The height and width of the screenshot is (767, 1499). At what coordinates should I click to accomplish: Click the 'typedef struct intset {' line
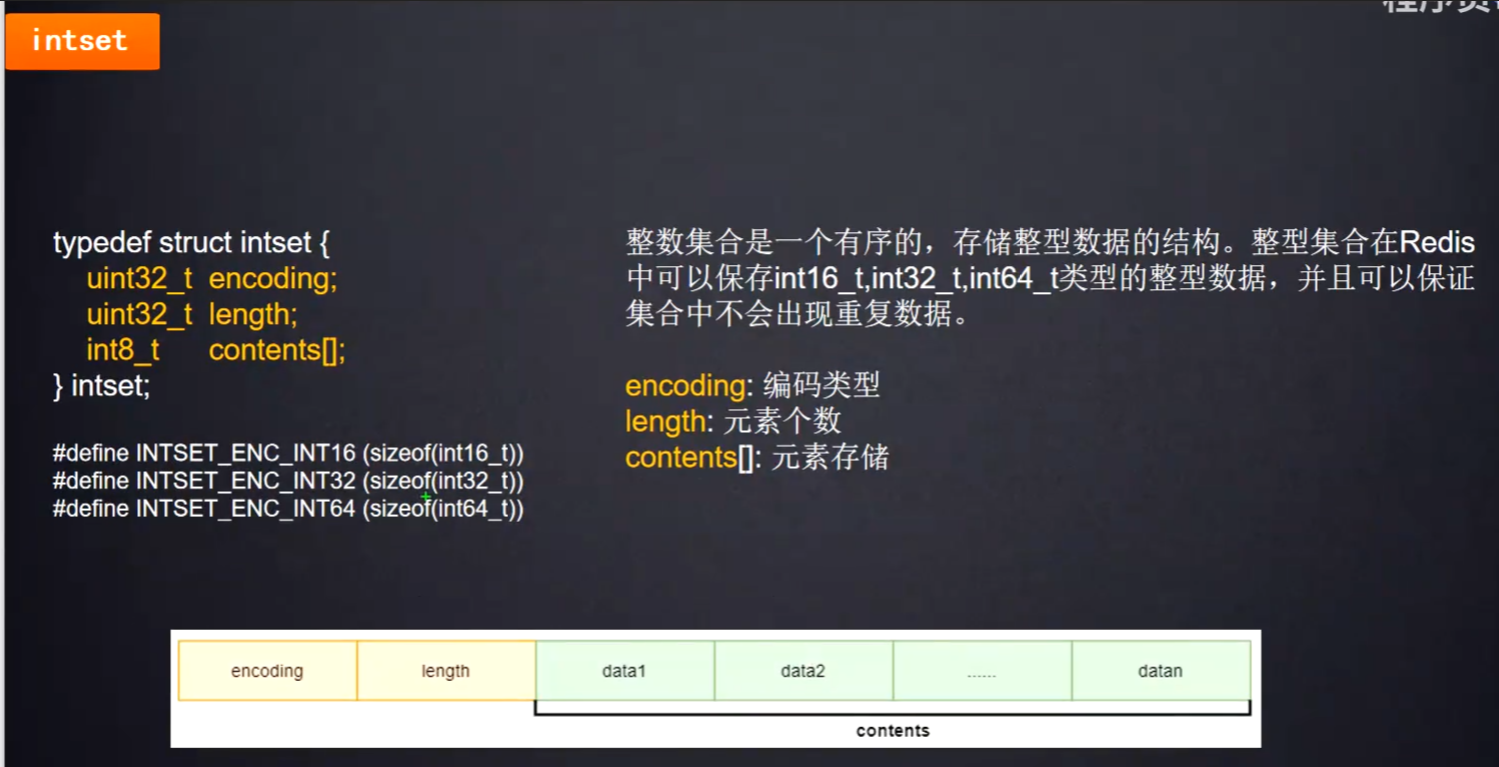click(191, 243)
